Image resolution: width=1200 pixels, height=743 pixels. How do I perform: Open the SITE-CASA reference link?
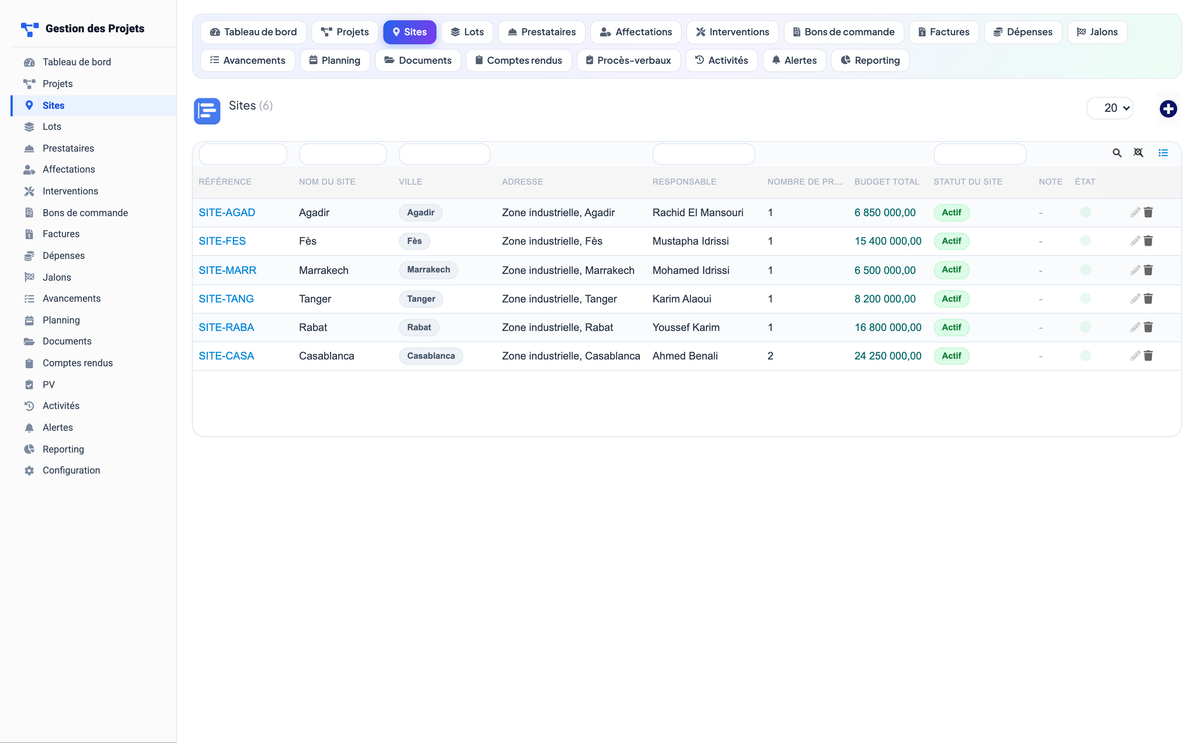tap(226, 356)
